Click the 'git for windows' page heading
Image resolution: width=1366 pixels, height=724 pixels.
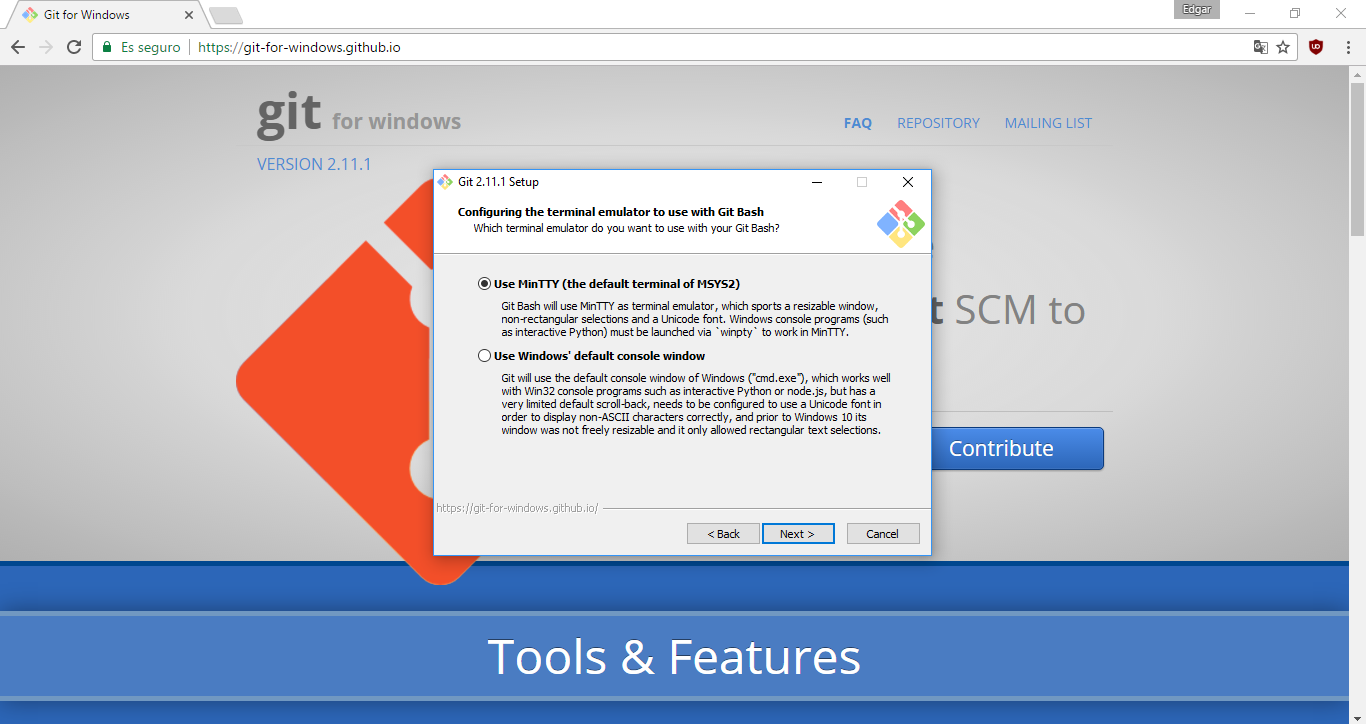pos(359,116)
